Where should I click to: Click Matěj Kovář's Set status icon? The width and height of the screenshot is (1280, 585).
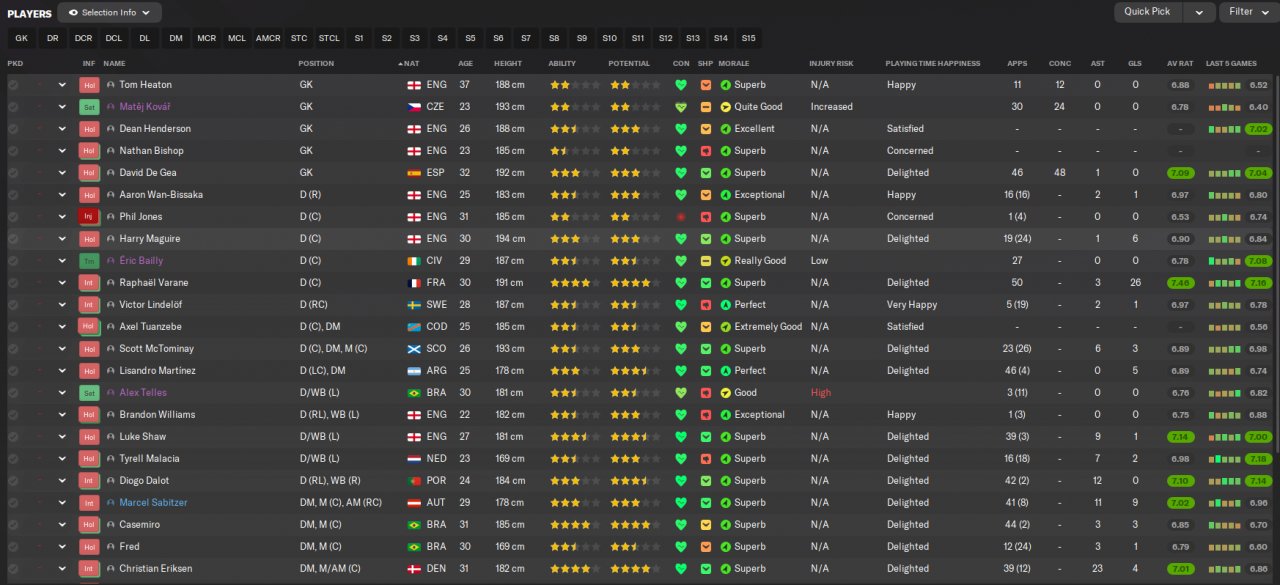click(88, 107)
